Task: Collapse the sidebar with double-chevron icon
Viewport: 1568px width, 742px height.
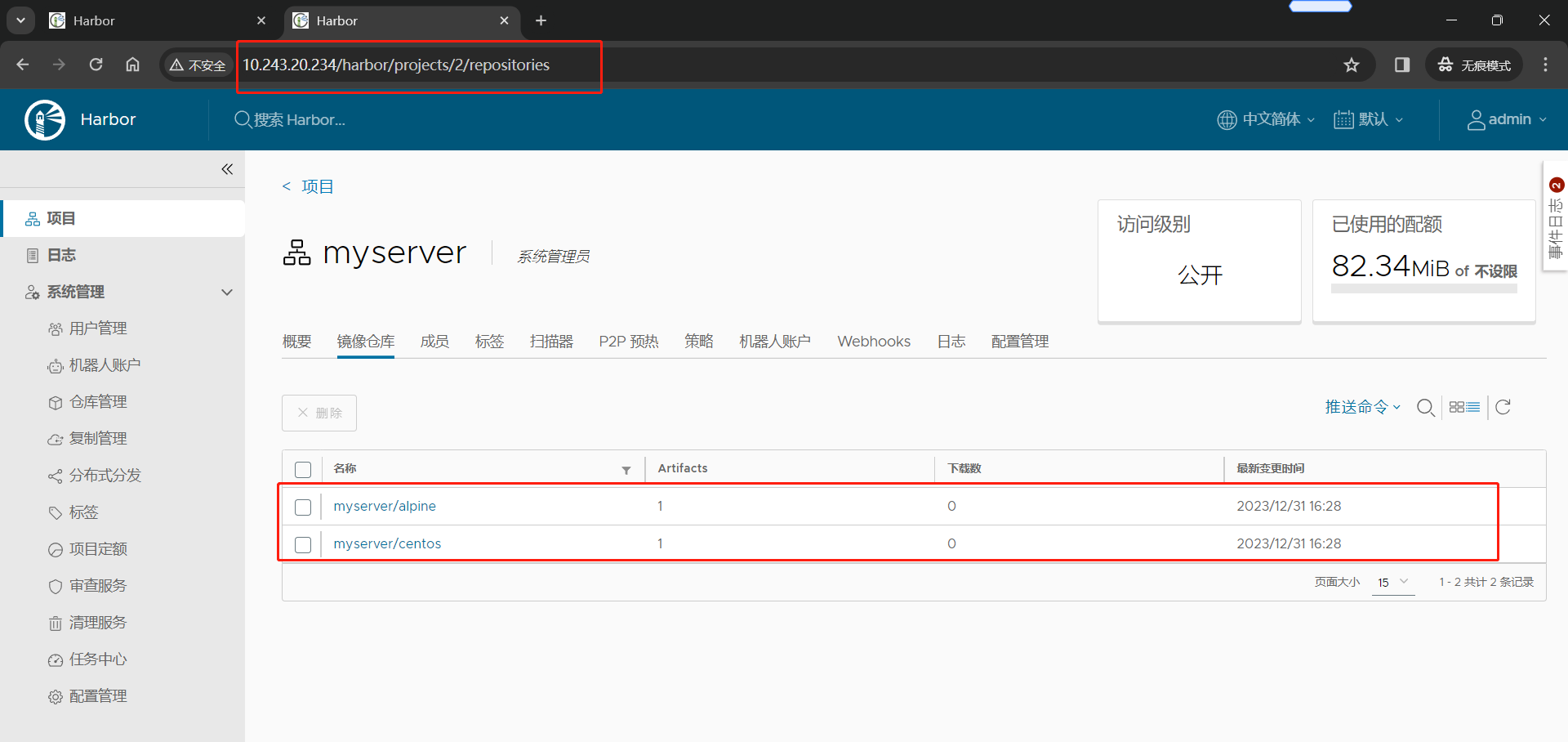Action: 227,169
